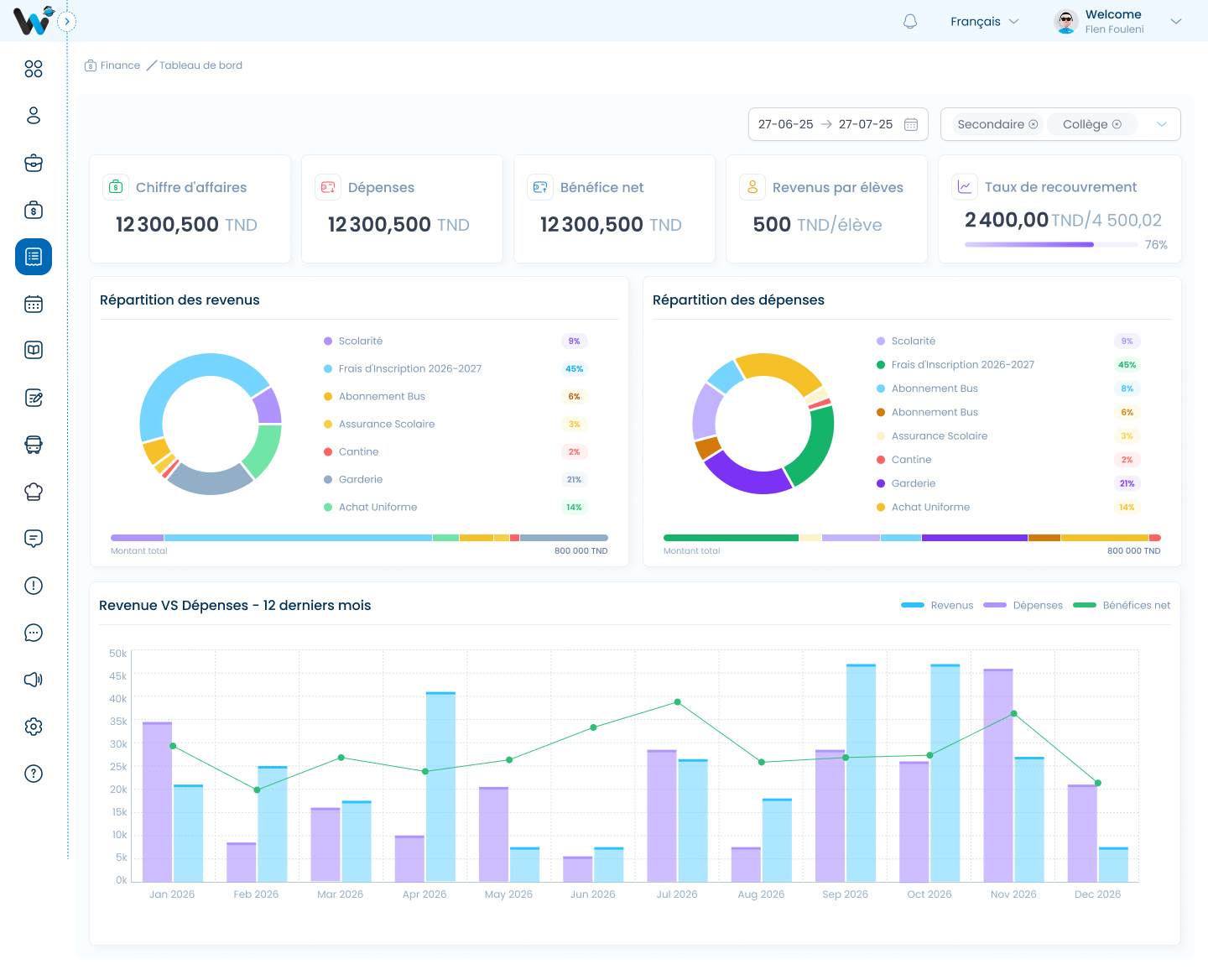This screenshot has height=980, width=1208.
Task: Click the lined message icon in sidebar
Action: [34, 539]
